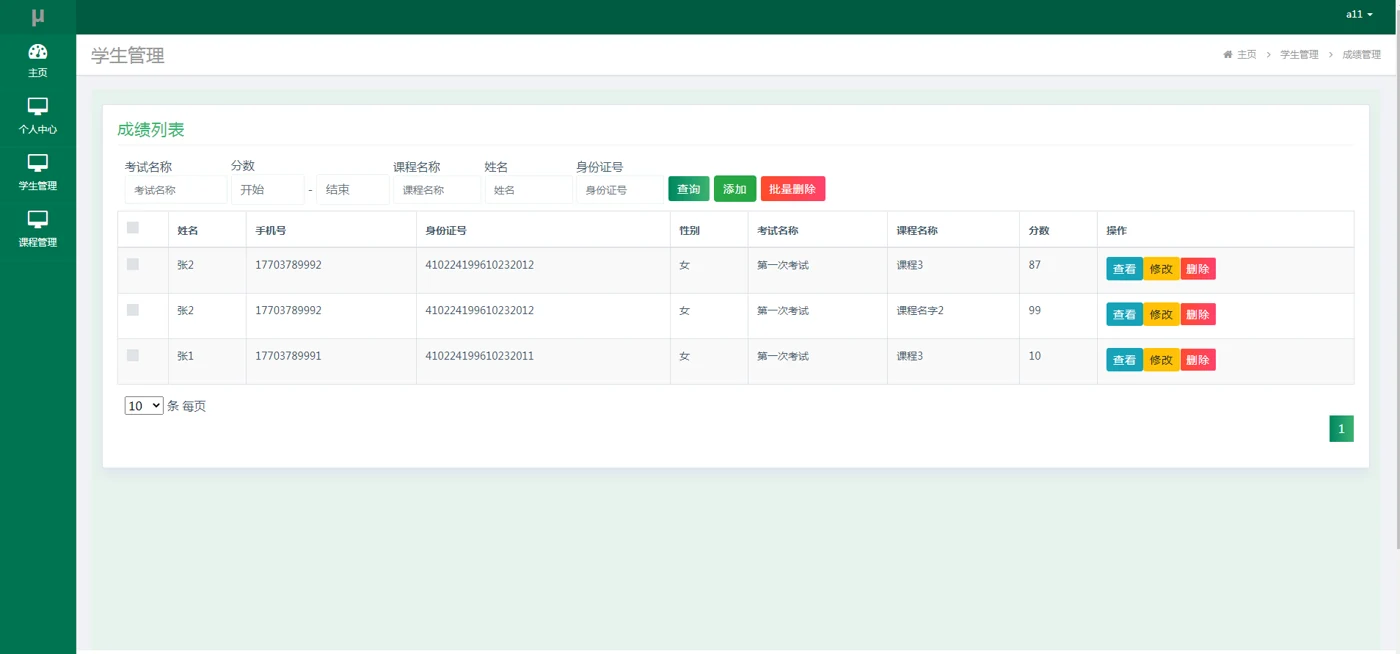The height and width of the screenshot is (654, 1400).
Task: Open 个人中心 monitor icon in sidebar
Action: point(38,106)
